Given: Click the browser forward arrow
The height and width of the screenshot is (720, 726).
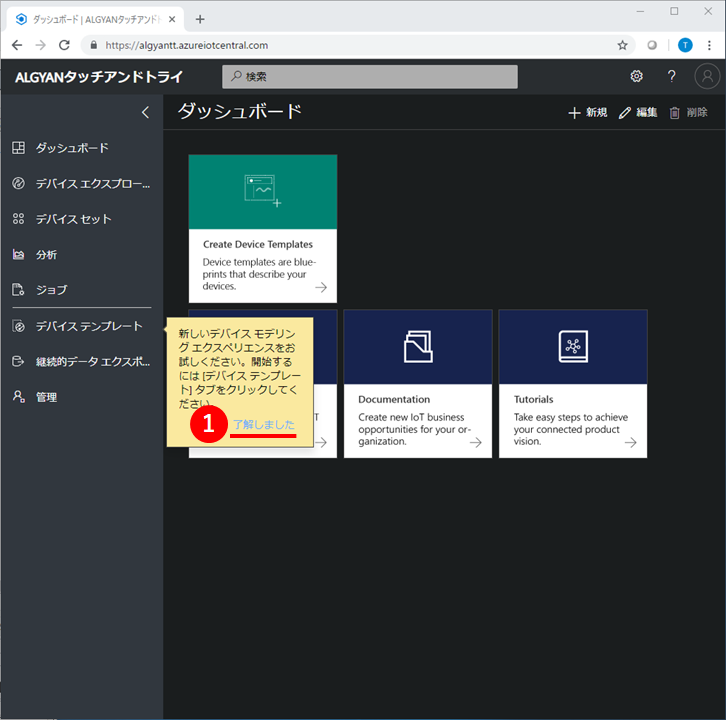Looking at the screenshot, I should [x=41, y=45].
